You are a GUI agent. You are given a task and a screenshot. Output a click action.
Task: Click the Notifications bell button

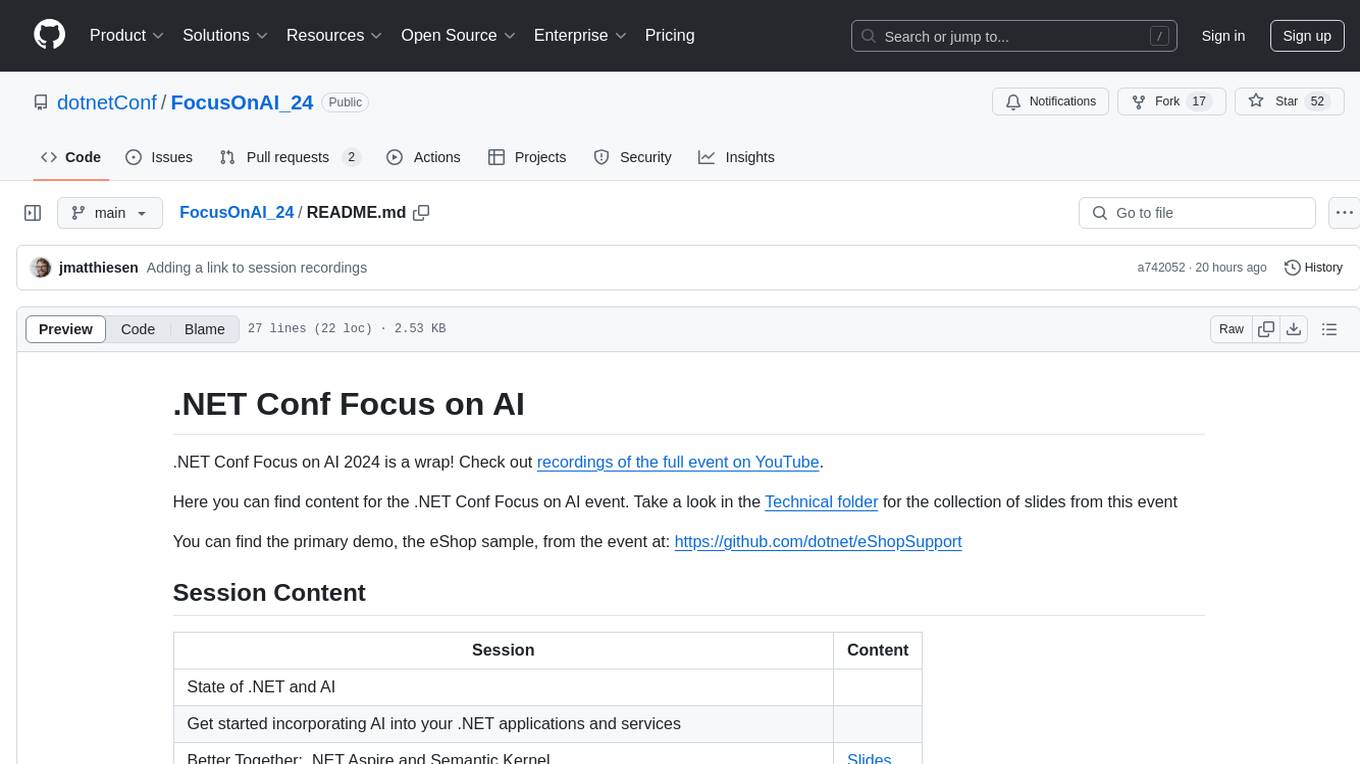(1051, 102)
